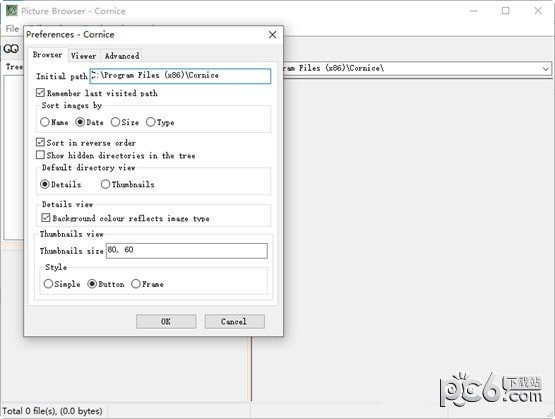This screenshot has width=555, height=419.
Task: Toggle Background colour reflects image type
Action: 46,217
